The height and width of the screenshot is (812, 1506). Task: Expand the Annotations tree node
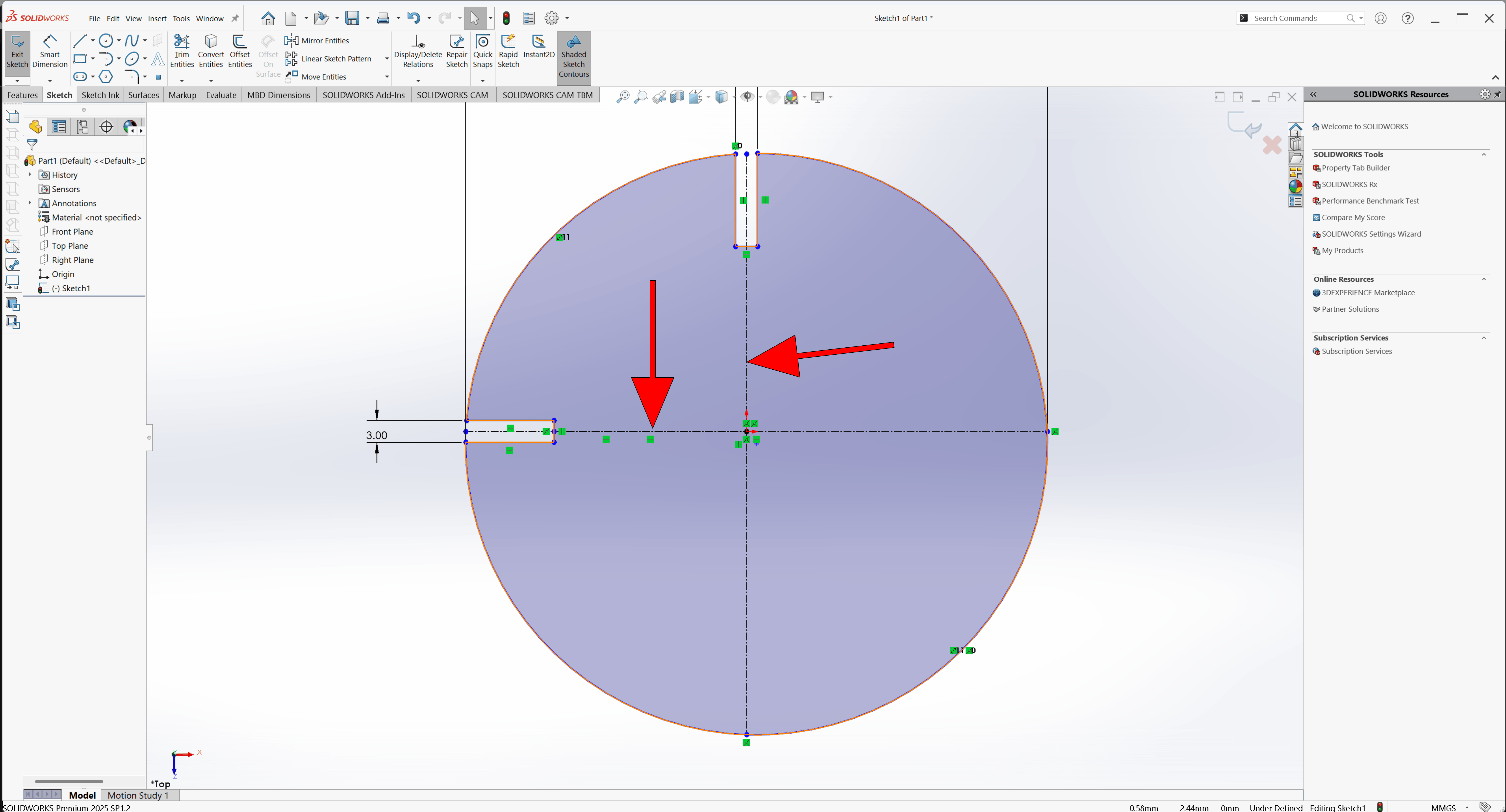tap(30, 203)
